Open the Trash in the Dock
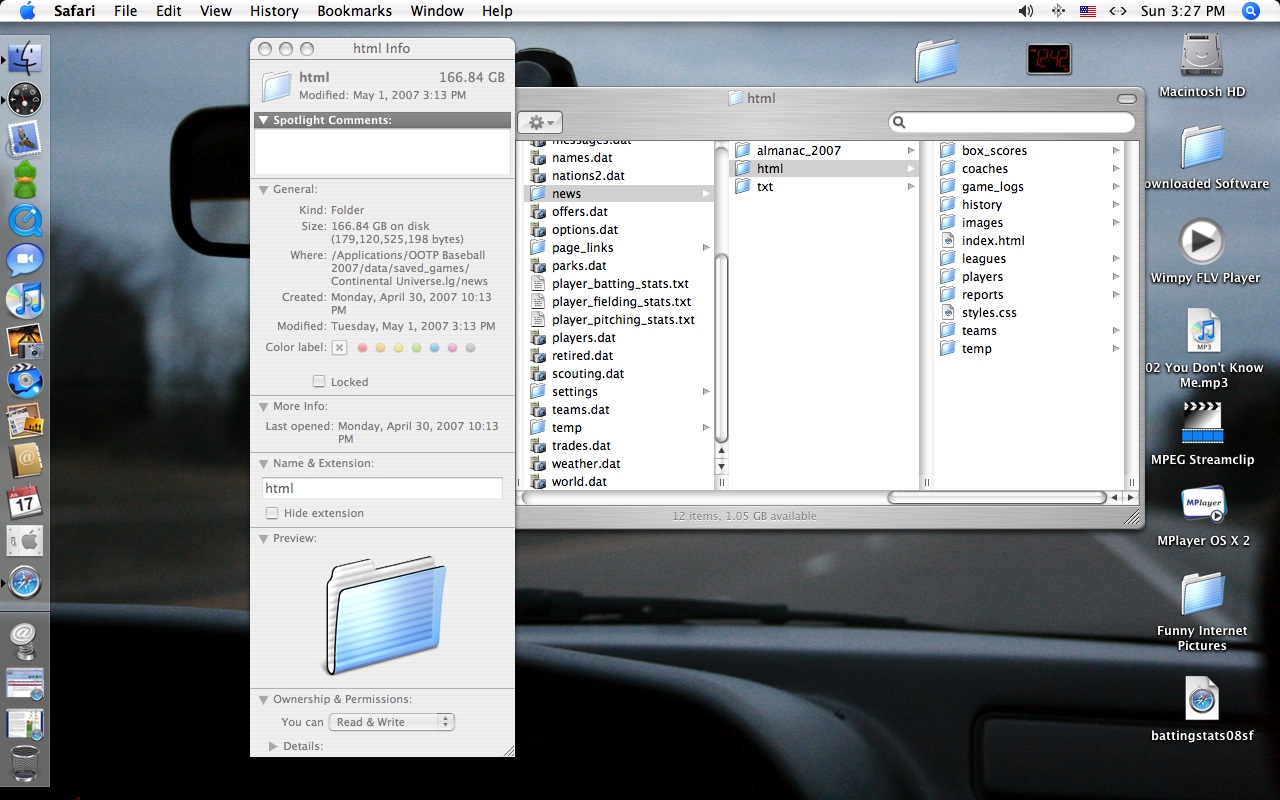 (24, 763)
